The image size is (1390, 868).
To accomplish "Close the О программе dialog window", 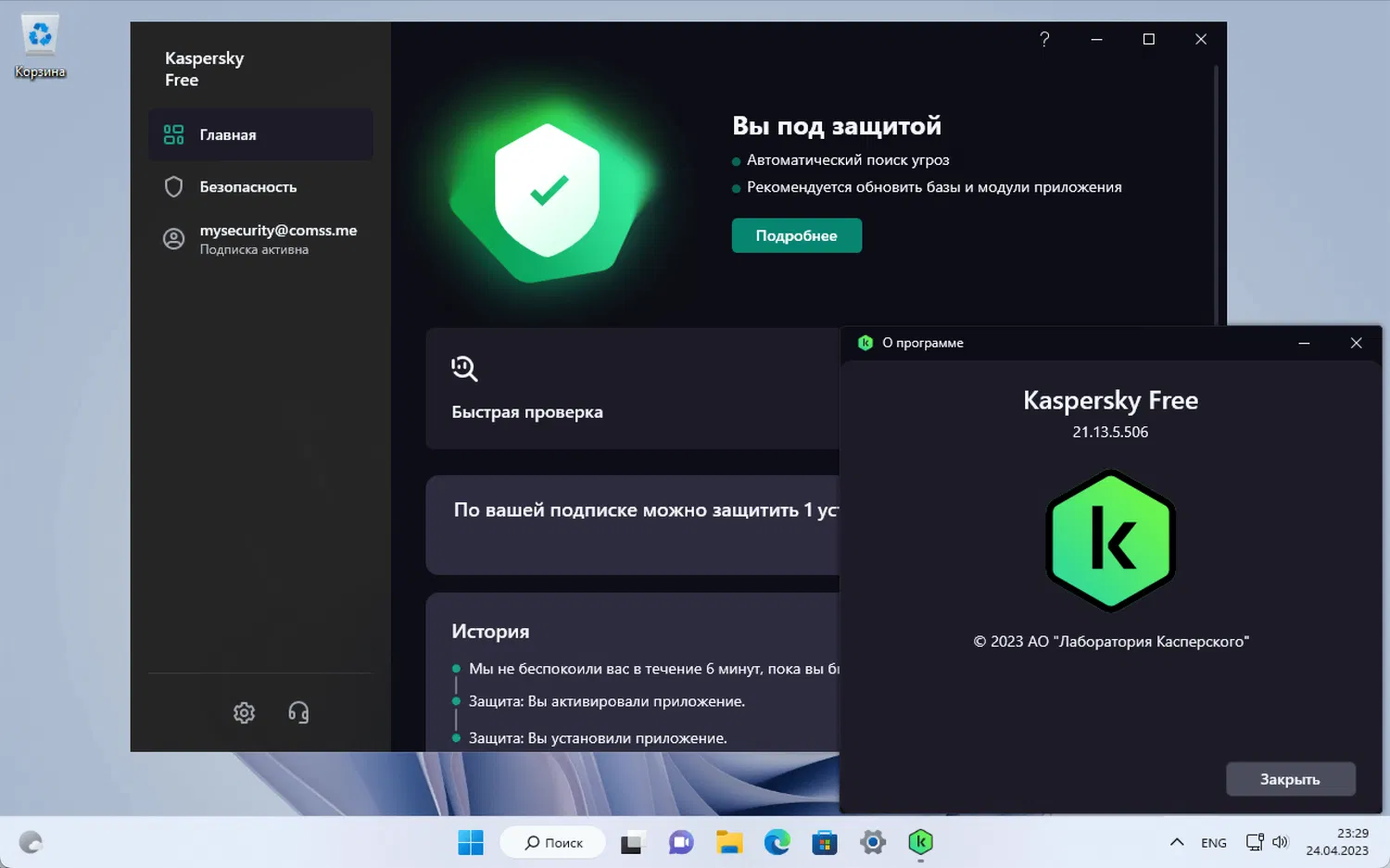I will (1356, 343).
